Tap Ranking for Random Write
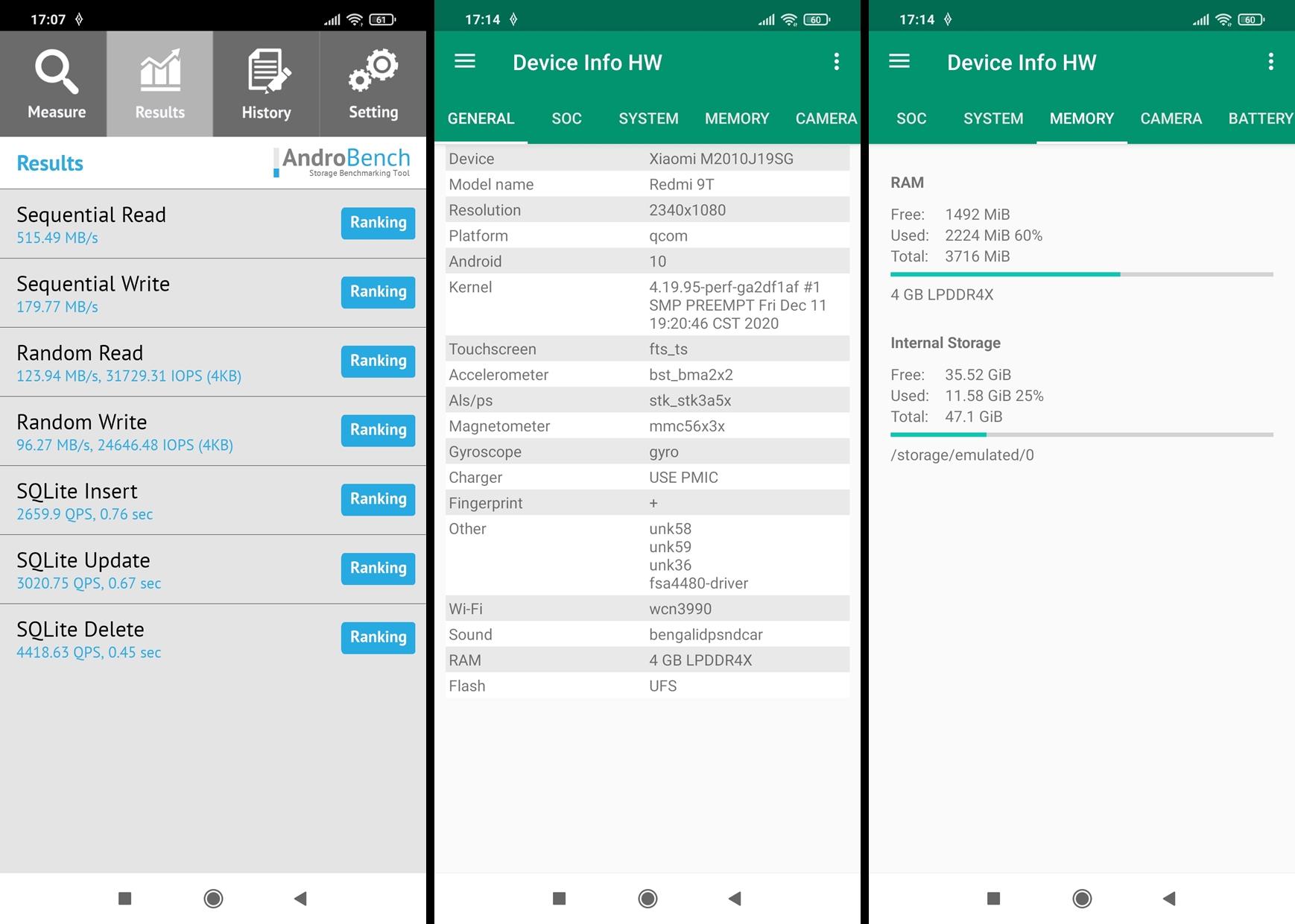The width and height of the screenshot is (1295, 924). coord(378,430)
